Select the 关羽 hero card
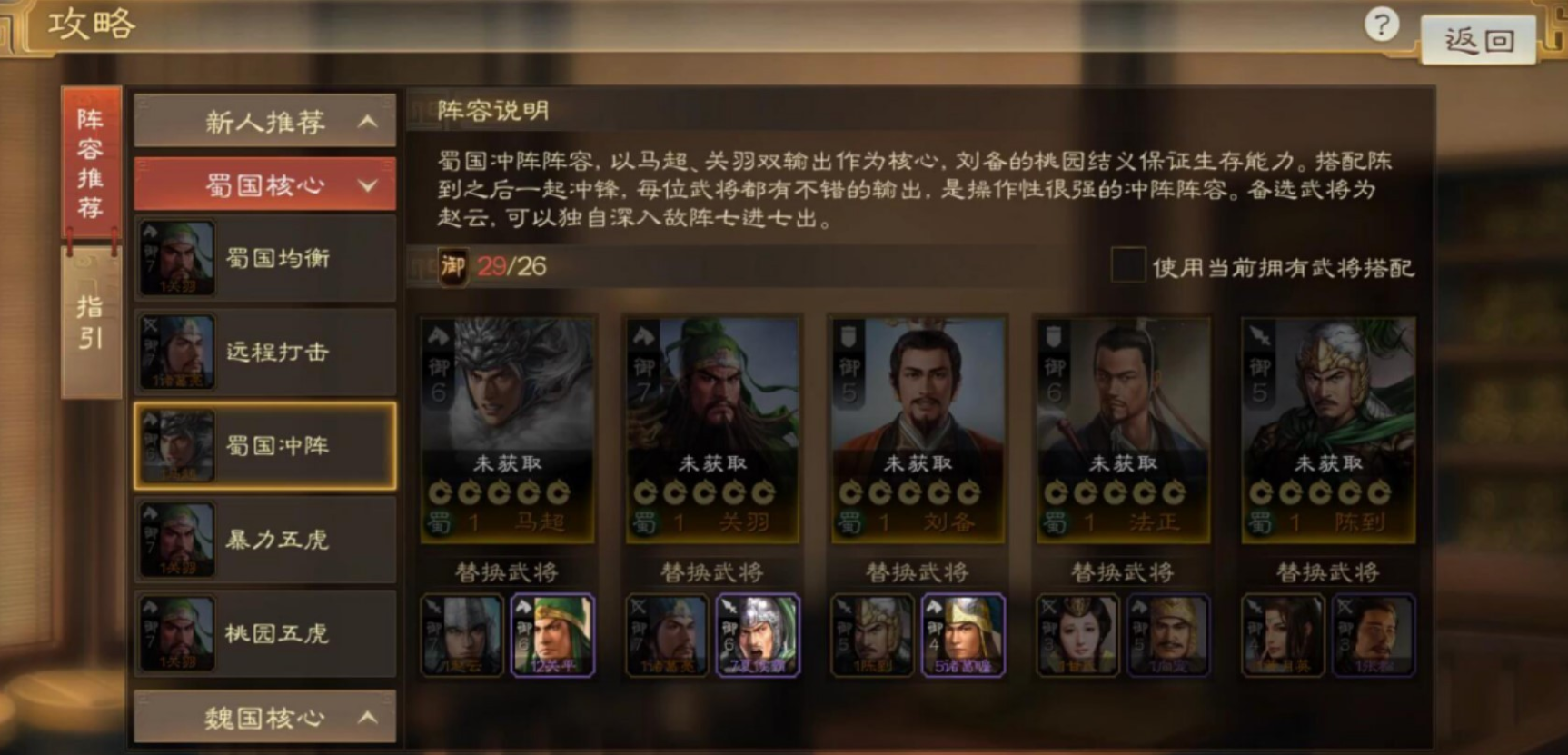 712,430
